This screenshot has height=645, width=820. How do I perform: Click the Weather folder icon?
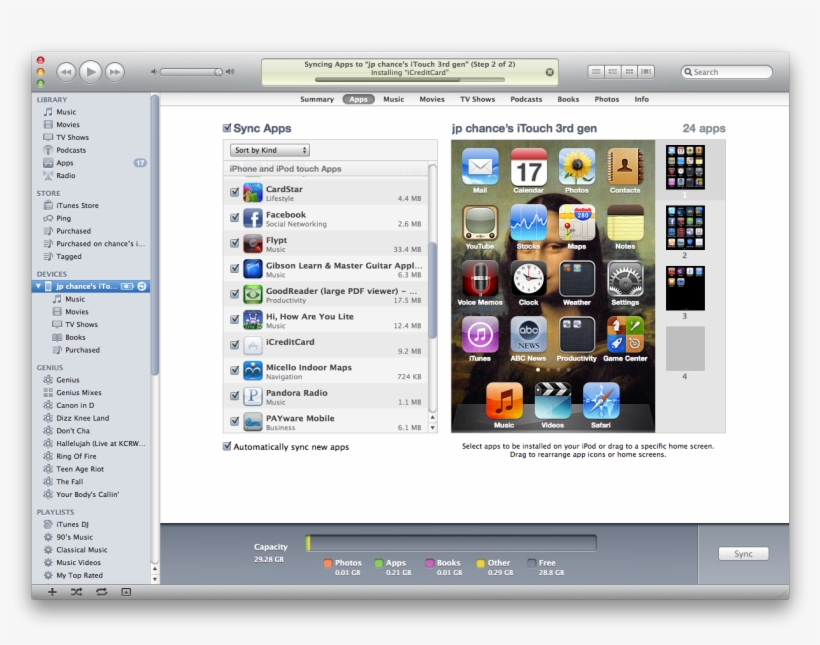(x=577, y=279)
